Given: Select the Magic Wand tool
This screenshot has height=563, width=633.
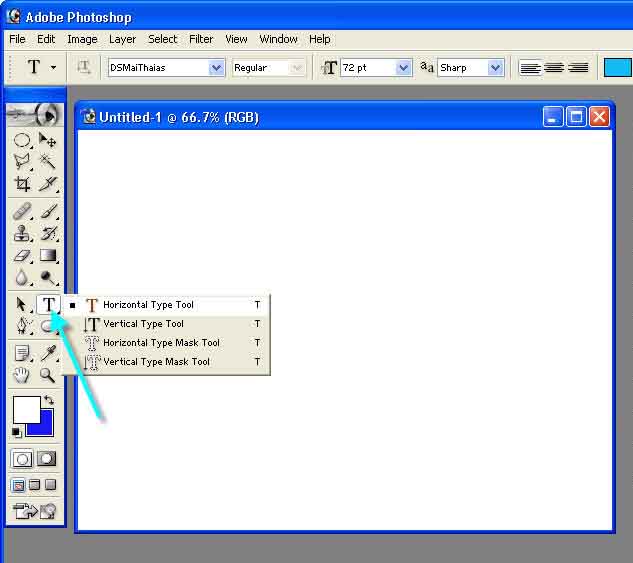Looking at the screenshot, I should [48, 162].
